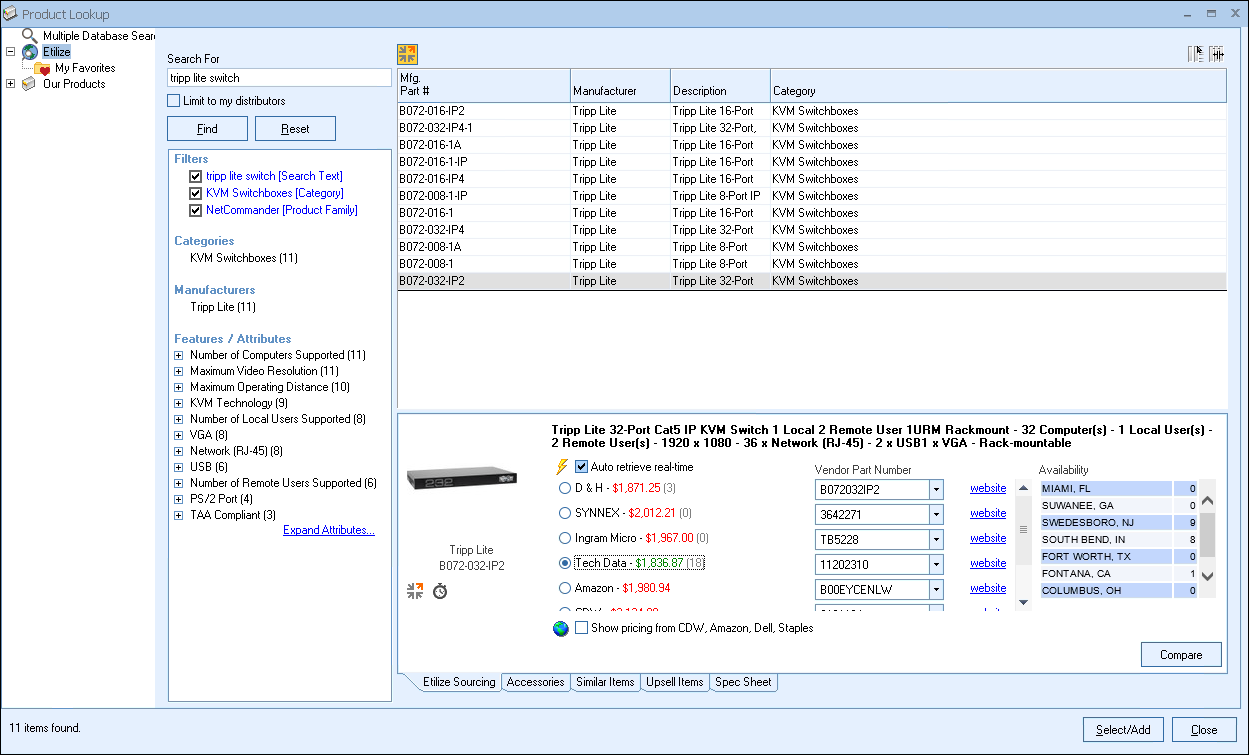Uncheck the NetCommander product family filter
The height and width of the screenshot is (755, 1249).
[196, 210]
